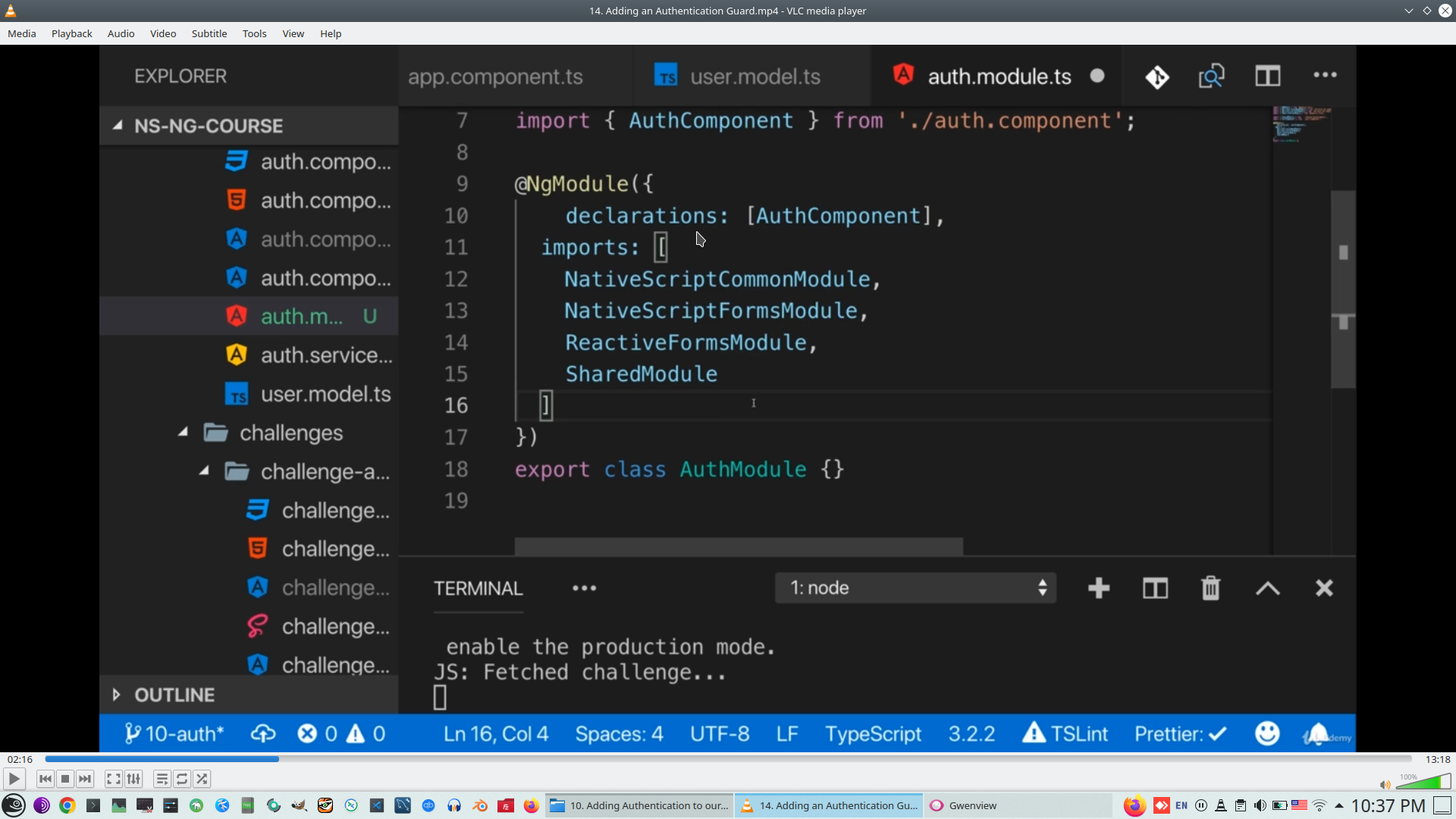Click the 13:18 total time label
This screenshot has height=819, width=1456.
coord(1437,759)
